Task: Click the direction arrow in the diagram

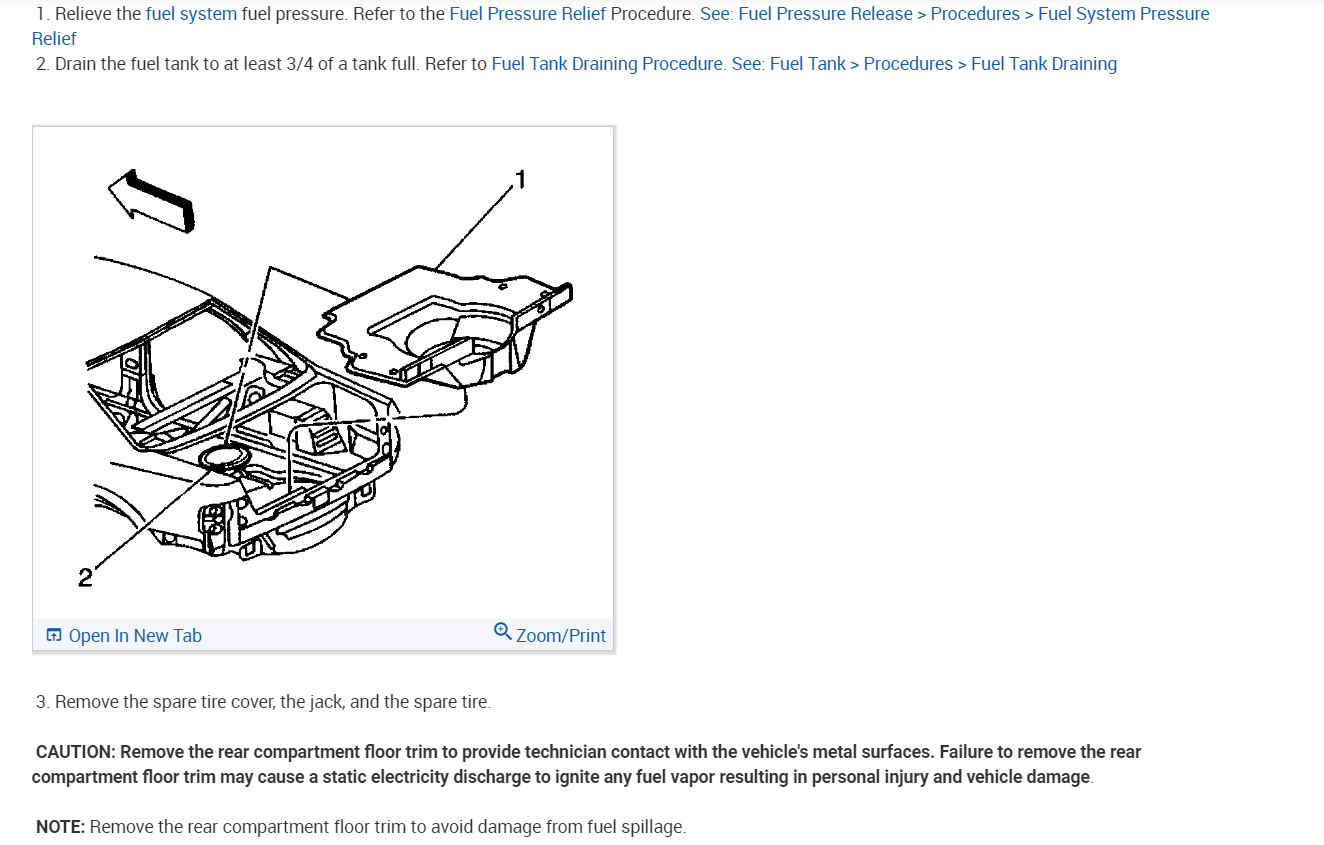Action: (x=150, y=200)
